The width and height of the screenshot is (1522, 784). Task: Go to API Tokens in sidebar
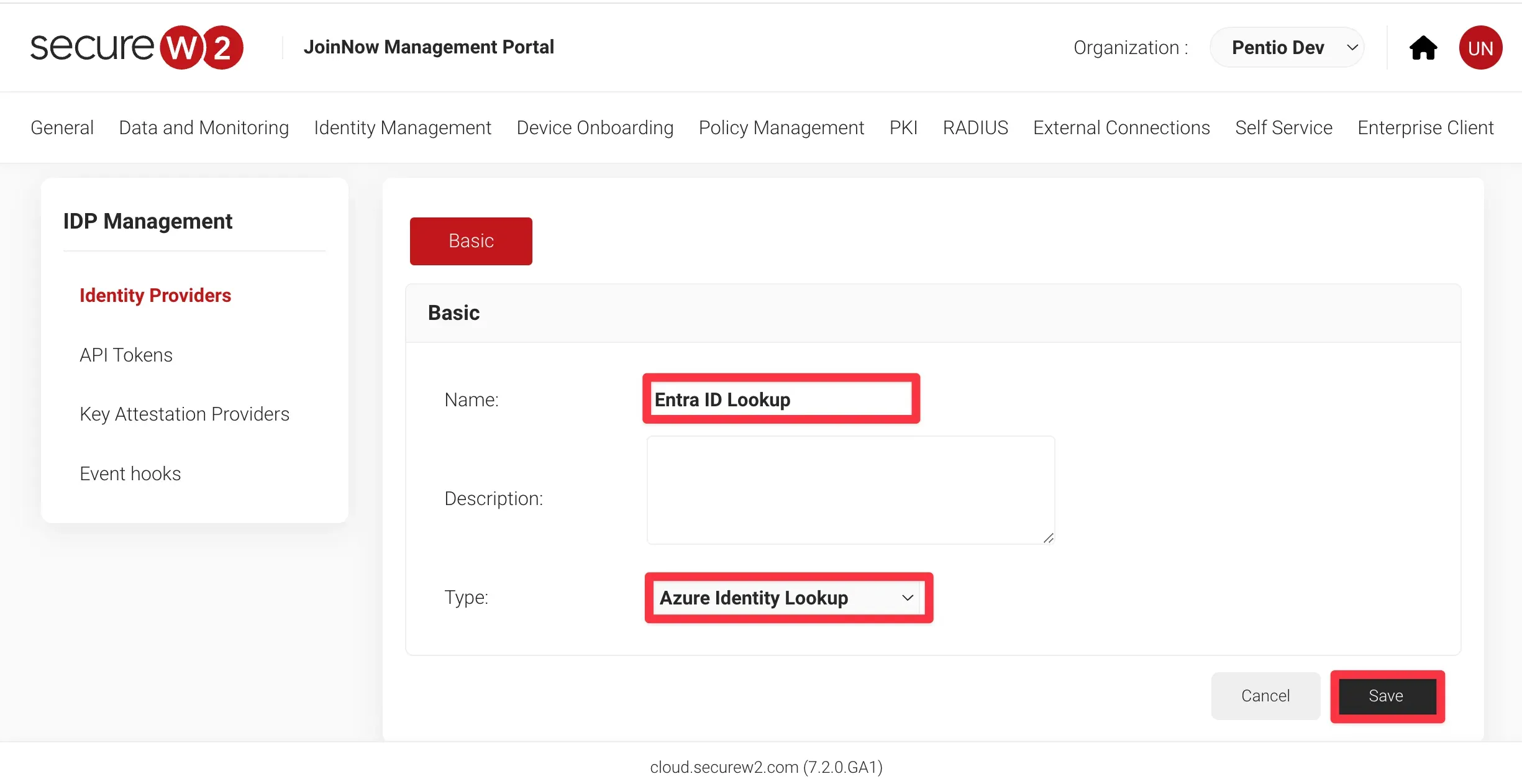126,355
